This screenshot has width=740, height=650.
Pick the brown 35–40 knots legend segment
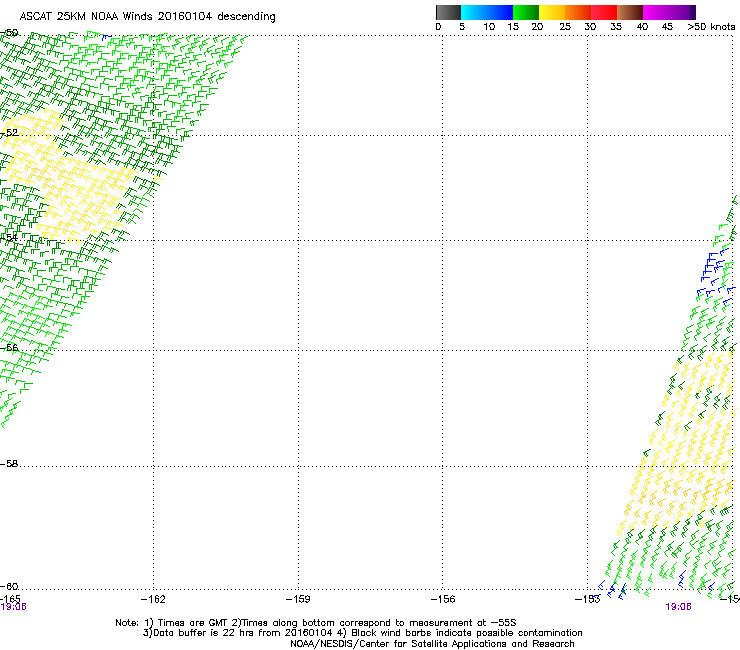(x=630, y=12)
